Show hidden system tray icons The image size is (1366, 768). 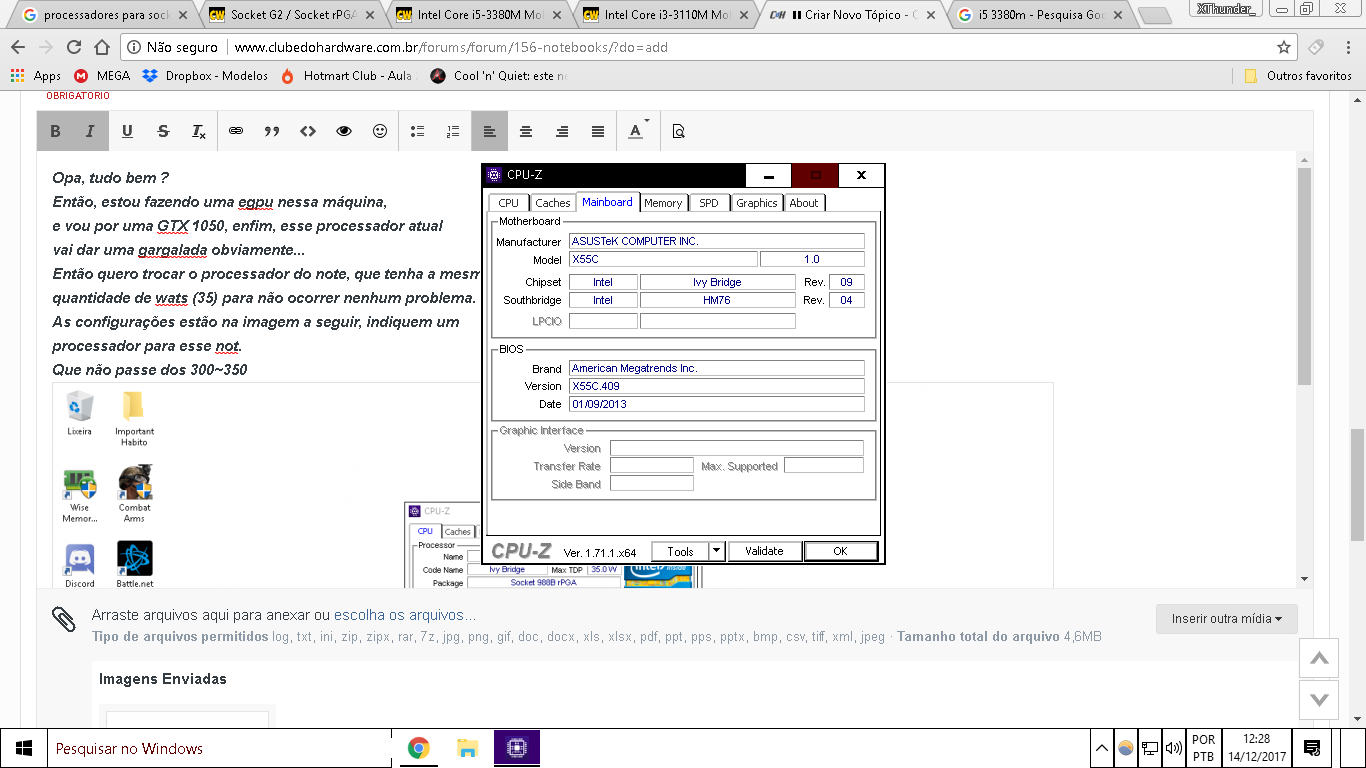[1102, 748]
